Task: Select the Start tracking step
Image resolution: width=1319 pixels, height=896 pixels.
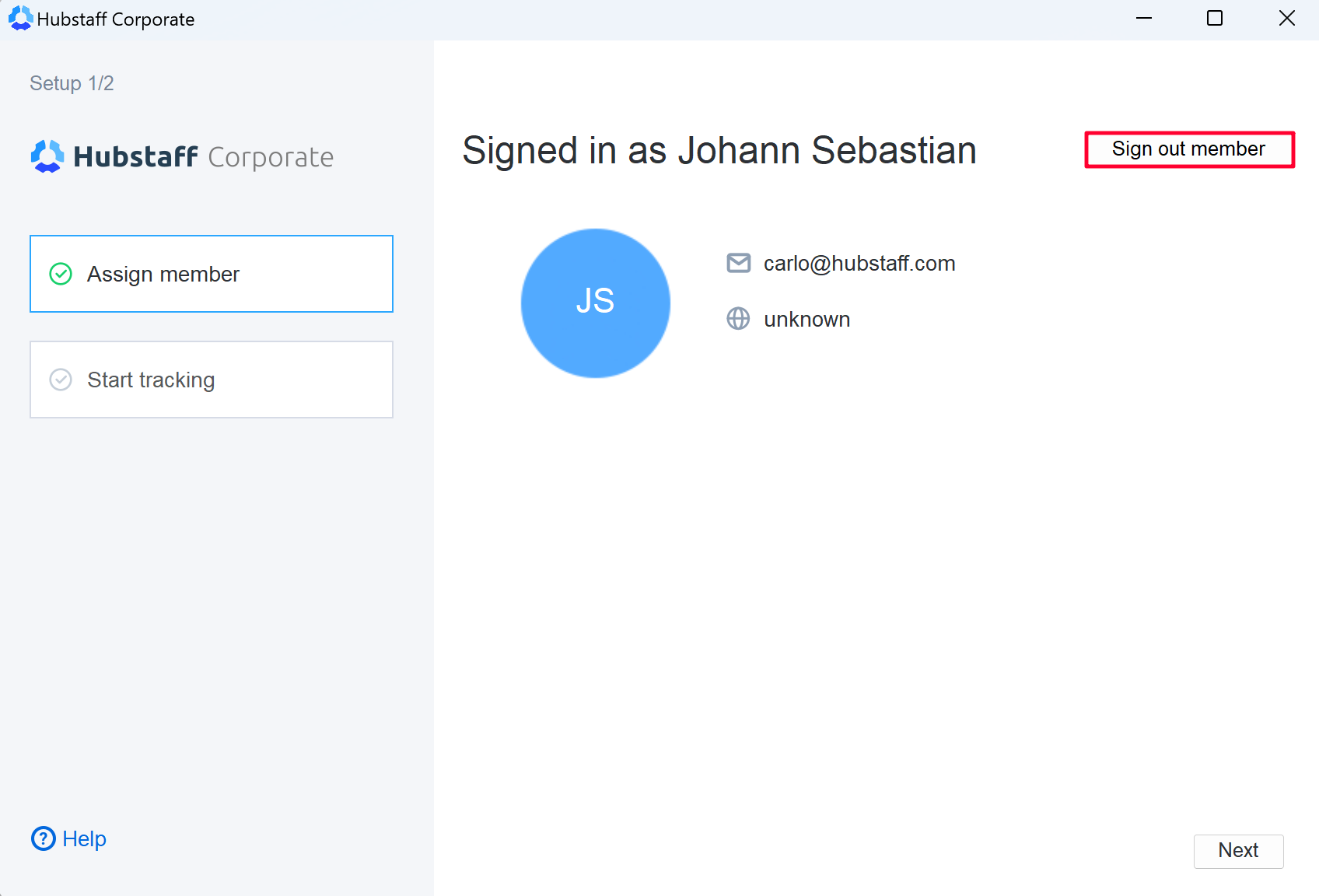Action: 212,380
